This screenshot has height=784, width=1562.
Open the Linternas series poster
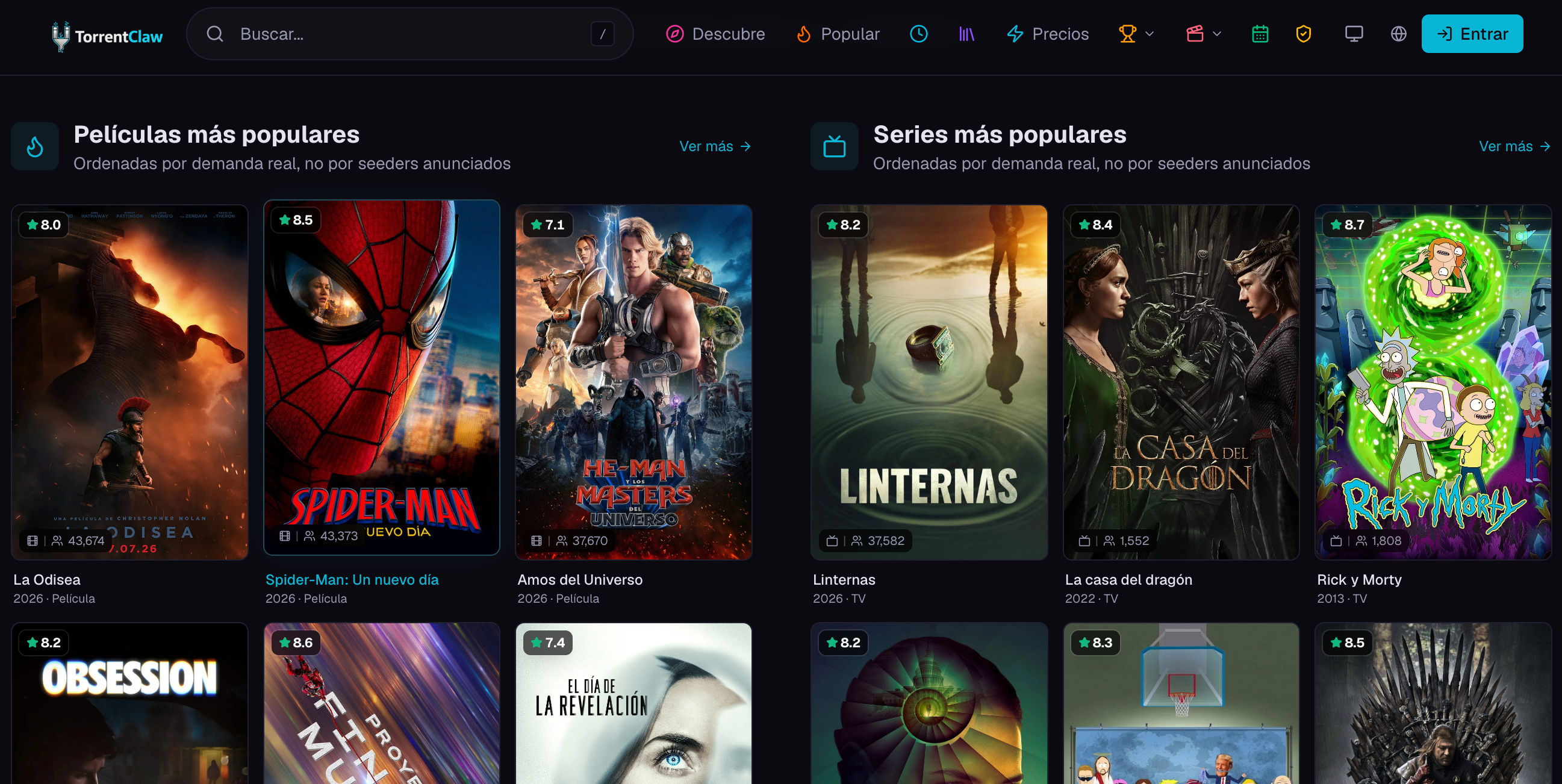click(929, 382)
